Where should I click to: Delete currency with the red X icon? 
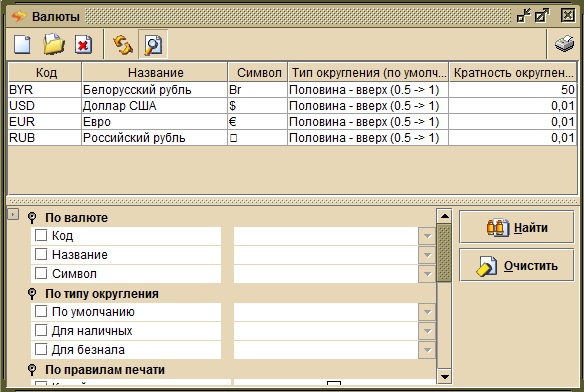click(x=83, y=45)
